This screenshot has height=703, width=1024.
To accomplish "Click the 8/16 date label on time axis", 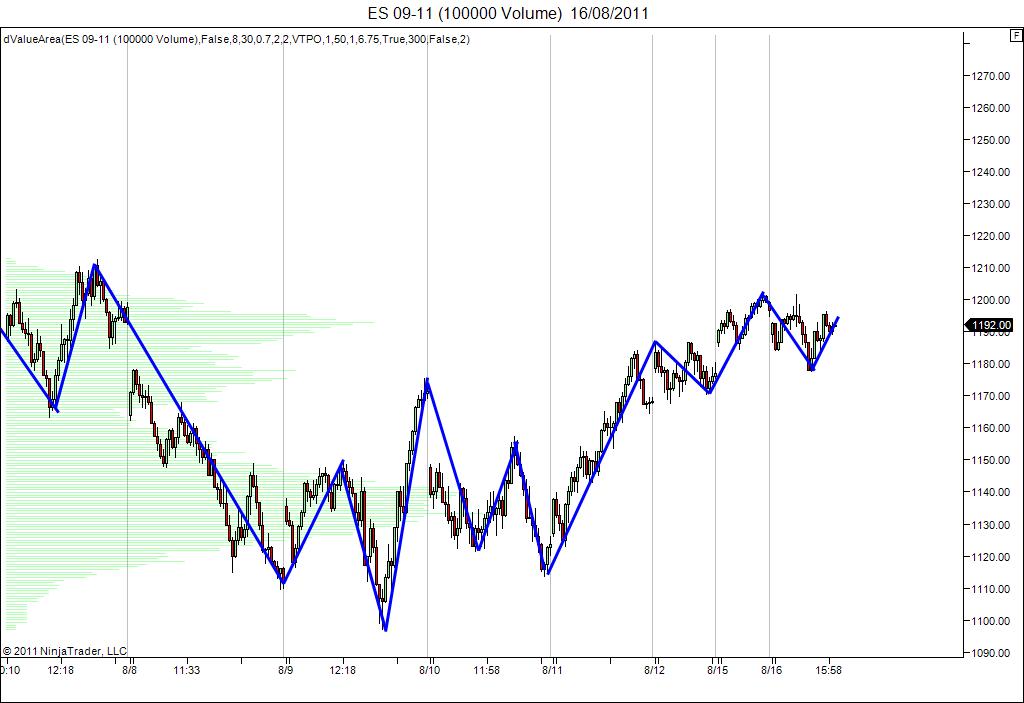I will pos(771,670).
